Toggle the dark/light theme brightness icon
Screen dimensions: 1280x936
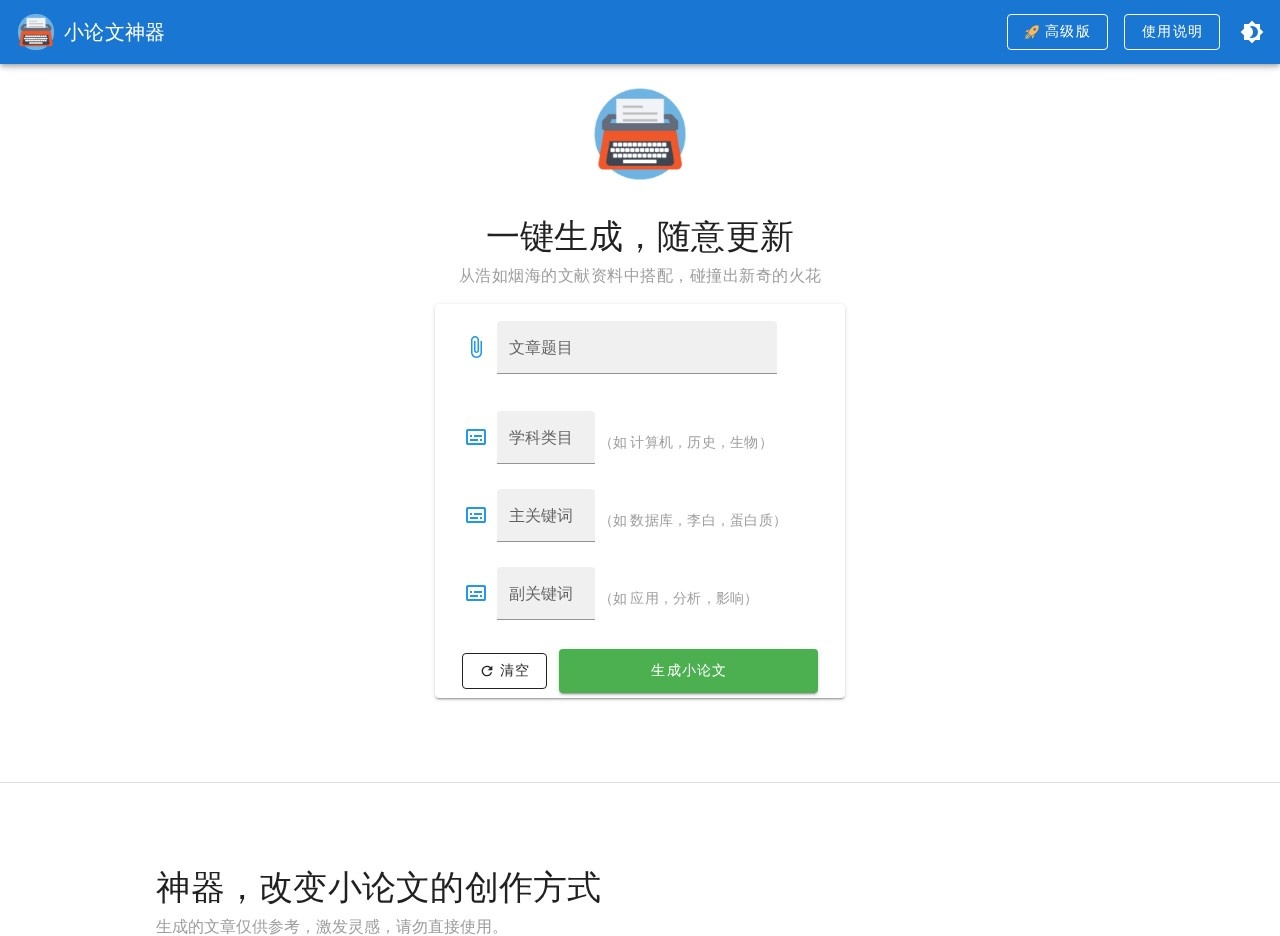(x=1251, y=32)
